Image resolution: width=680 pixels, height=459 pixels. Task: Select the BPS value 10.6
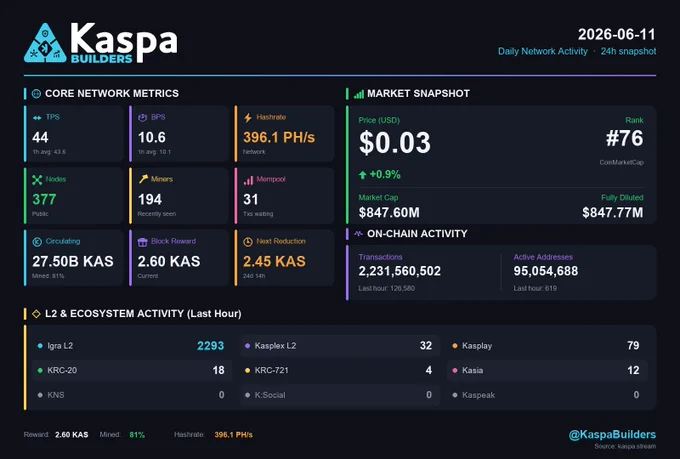(152, 138)
